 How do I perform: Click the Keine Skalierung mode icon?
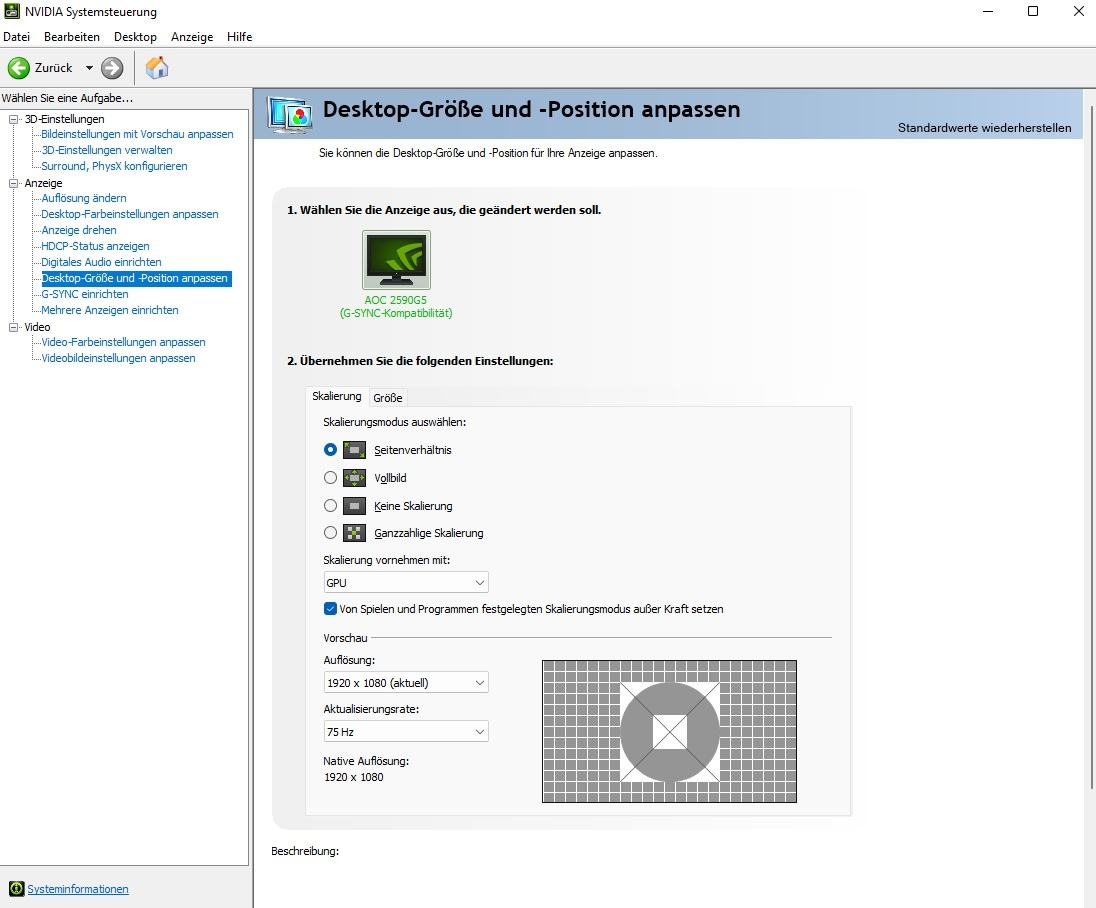point(354,506)
